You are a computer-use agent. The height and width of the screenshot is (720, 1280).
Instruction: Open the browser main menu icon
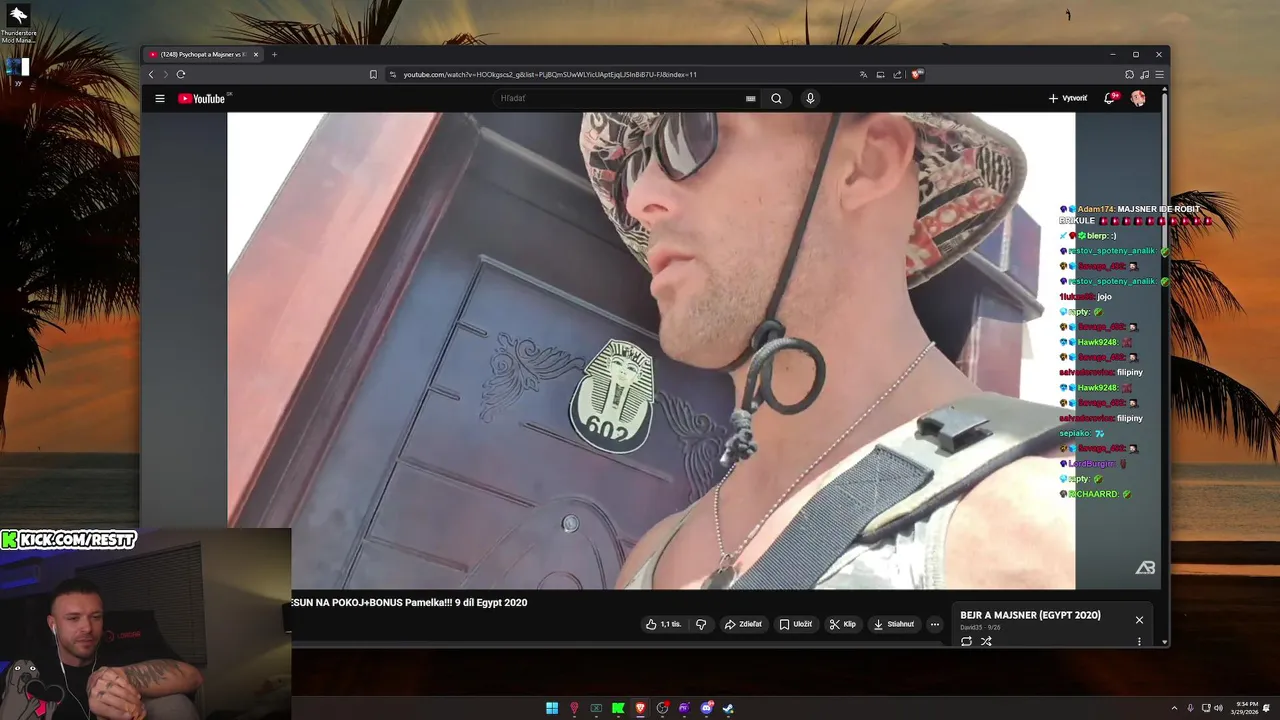(1159, 74)
